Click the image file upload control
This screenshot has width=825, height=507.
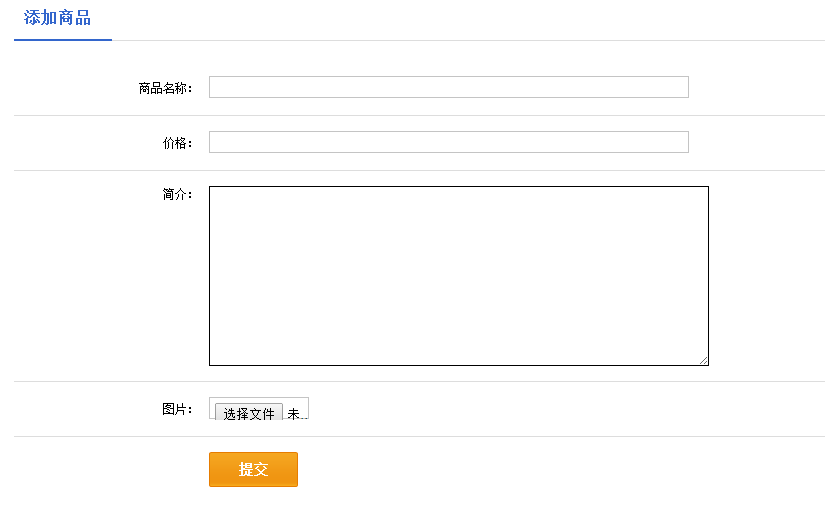pyautogui.click(x=249, y=413)
